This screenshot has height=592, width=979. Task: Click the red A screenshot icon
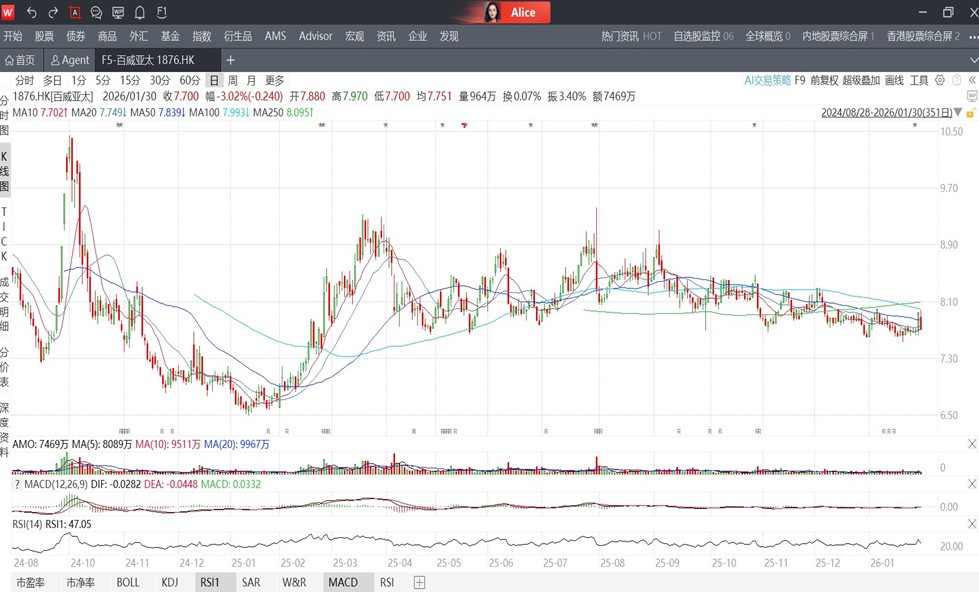pyautogui.click(x=76, y=12)
